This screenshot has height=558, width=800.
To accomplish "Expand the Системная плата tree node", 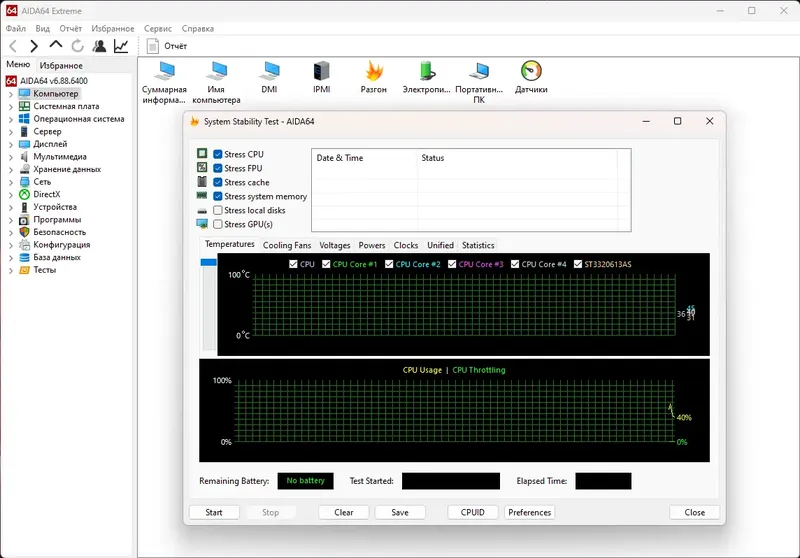I will coord(11,106).
